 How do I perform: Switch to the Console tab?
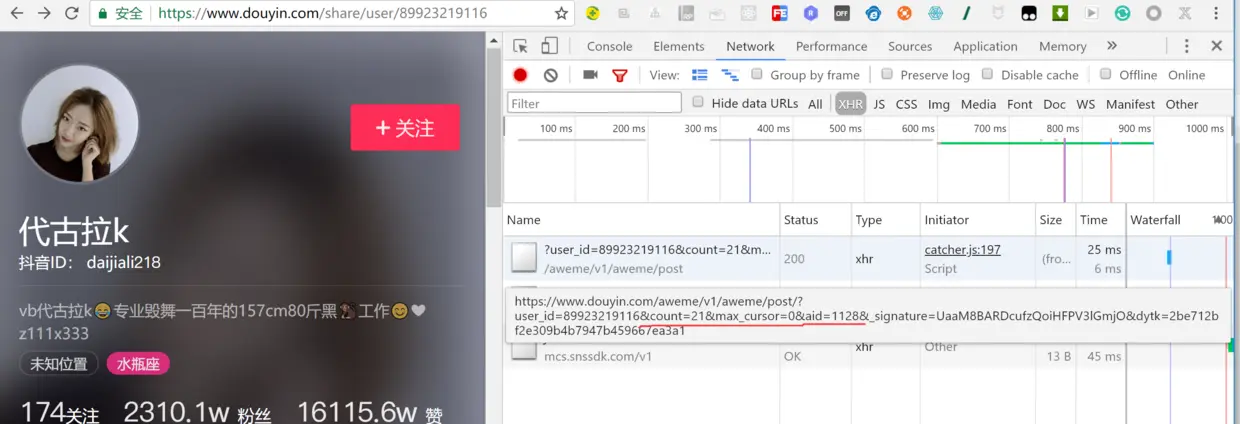coord(609,46)
